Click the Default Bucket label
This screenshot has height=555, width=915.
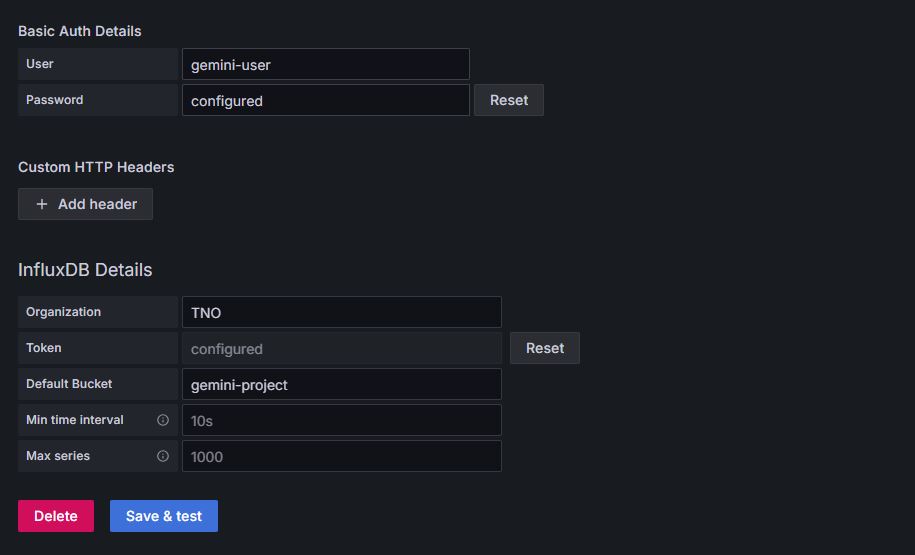coord(69,384)
